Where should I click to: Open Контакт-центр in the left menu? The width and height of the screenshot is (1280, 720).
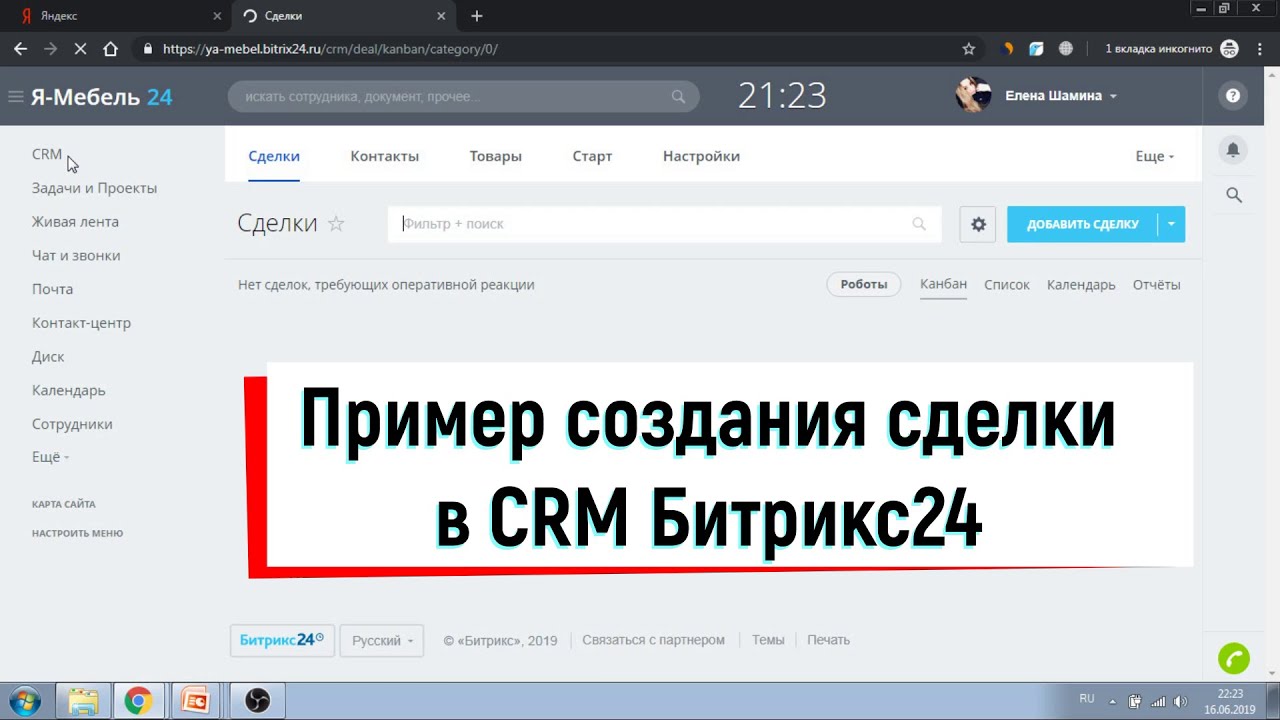(81, 323)
